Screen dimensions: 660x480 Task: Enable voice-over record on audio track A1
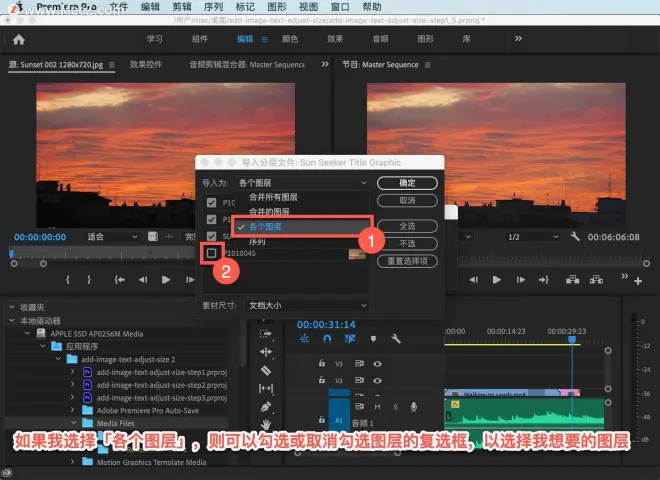414,406
